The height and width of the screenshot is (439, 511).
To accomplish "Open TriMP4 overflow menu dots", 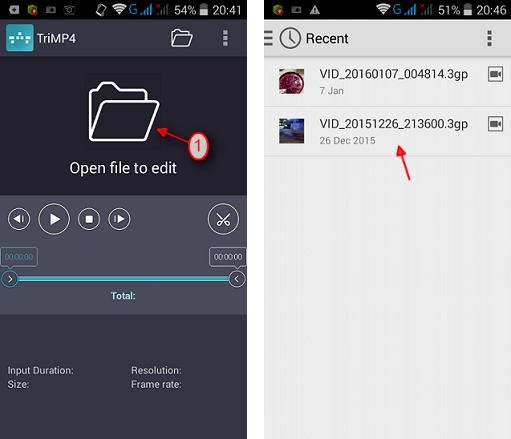I will pyautogui.click(x=225, y=38).
